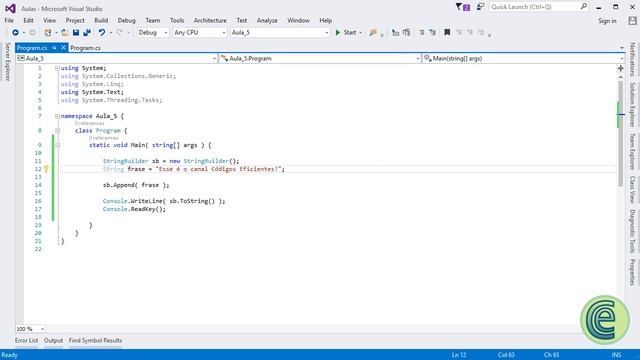This screenshot has width=640, height=360.
Task: Start debugging with the green Start button
Action: (x=346, y=32)
